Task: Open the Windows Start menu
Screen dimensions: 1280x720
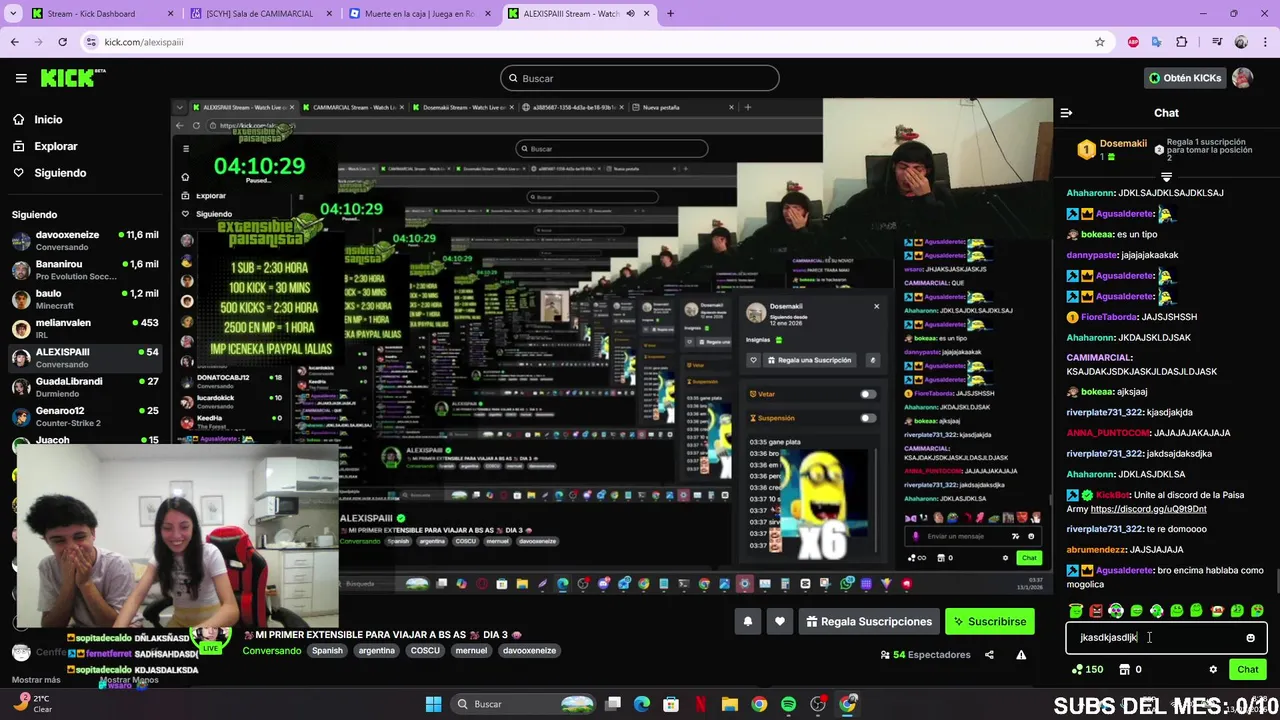Action: [433, 704]
